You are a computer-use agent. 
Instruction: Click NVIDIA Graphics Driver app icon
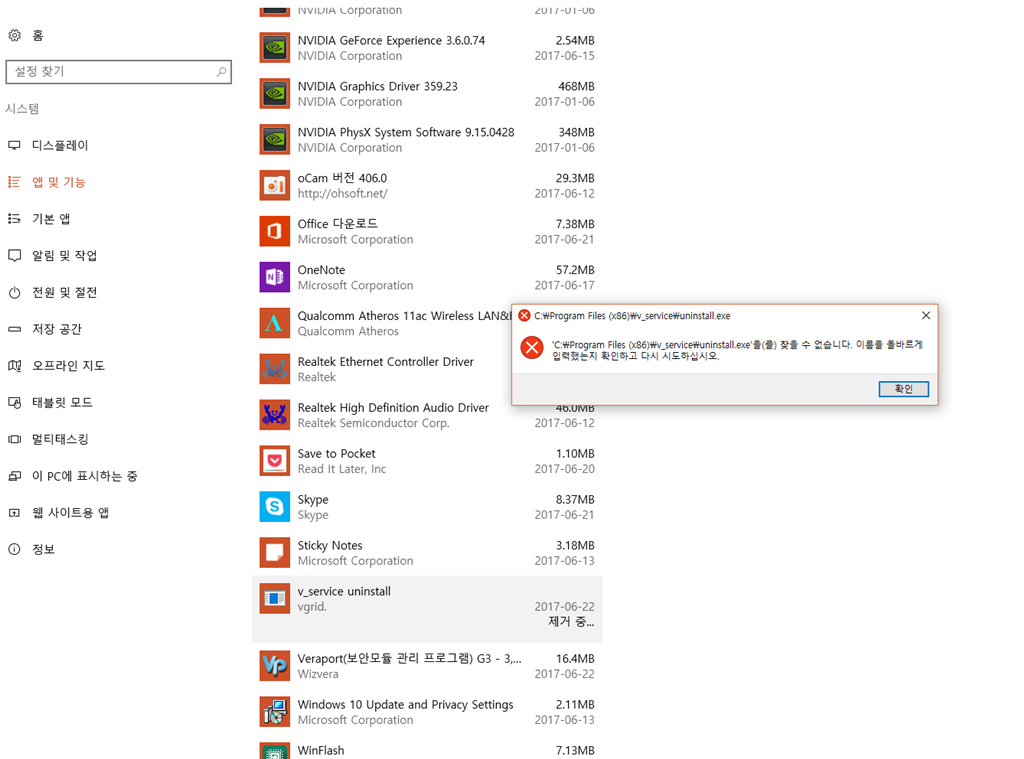coord(274,93)
